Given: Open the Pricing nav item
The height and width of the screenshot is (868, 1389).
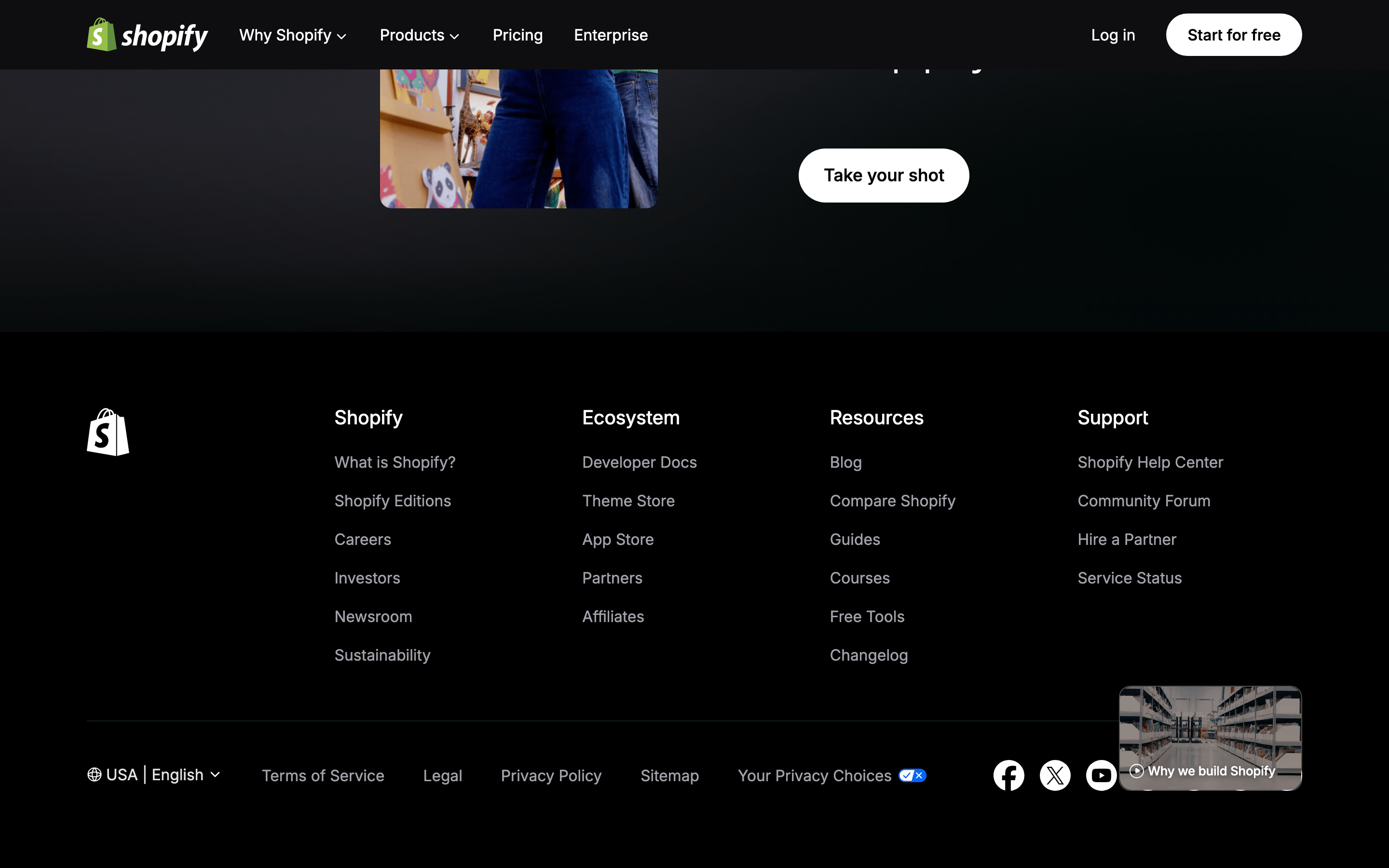Looking at the screenshot, I should coord(517,35).
